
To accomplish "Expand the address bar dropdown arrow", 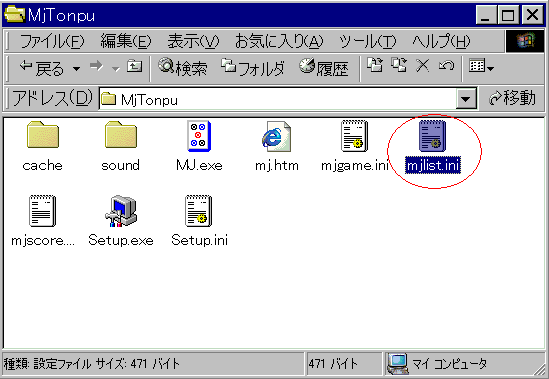I will [x=466, y=99].
